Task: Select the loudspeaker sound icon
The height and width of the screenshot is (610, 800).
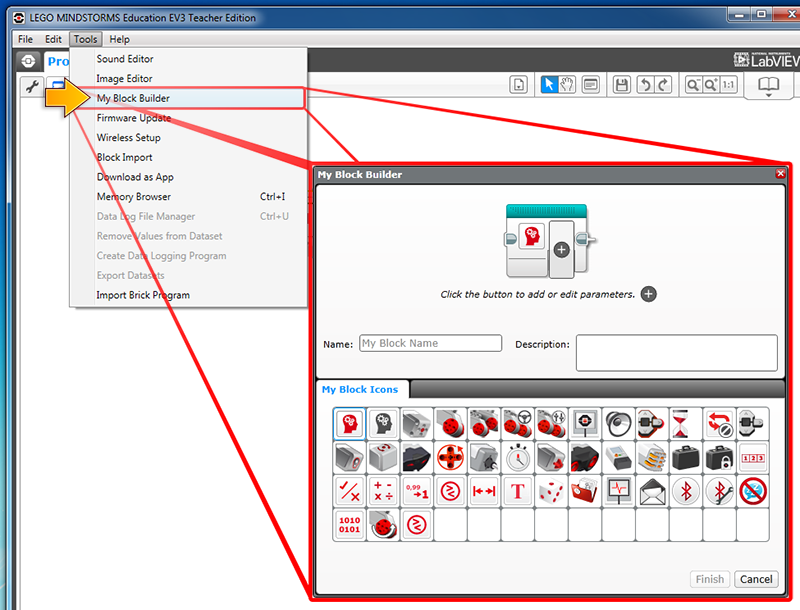Action: pyautogui.click(x=618, y=424)
